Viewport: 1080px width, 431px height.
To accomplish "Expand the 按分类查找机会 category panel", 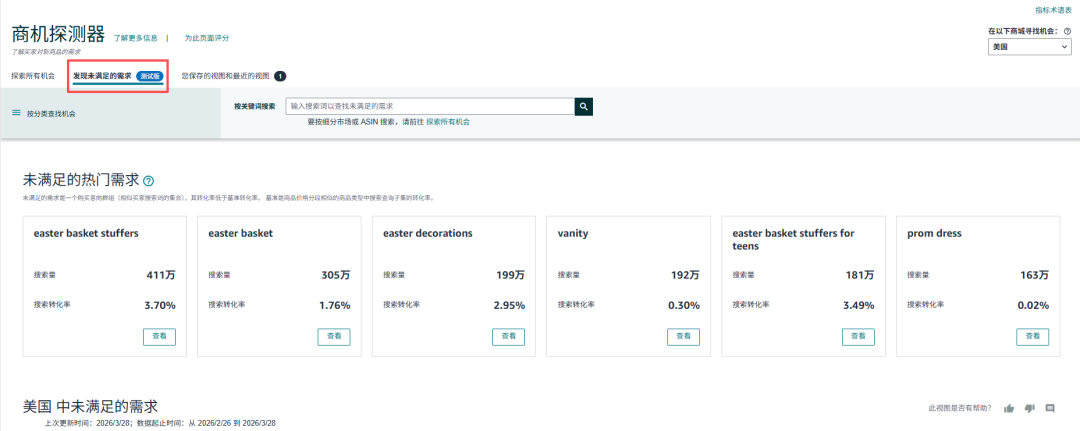I will 51,114.
